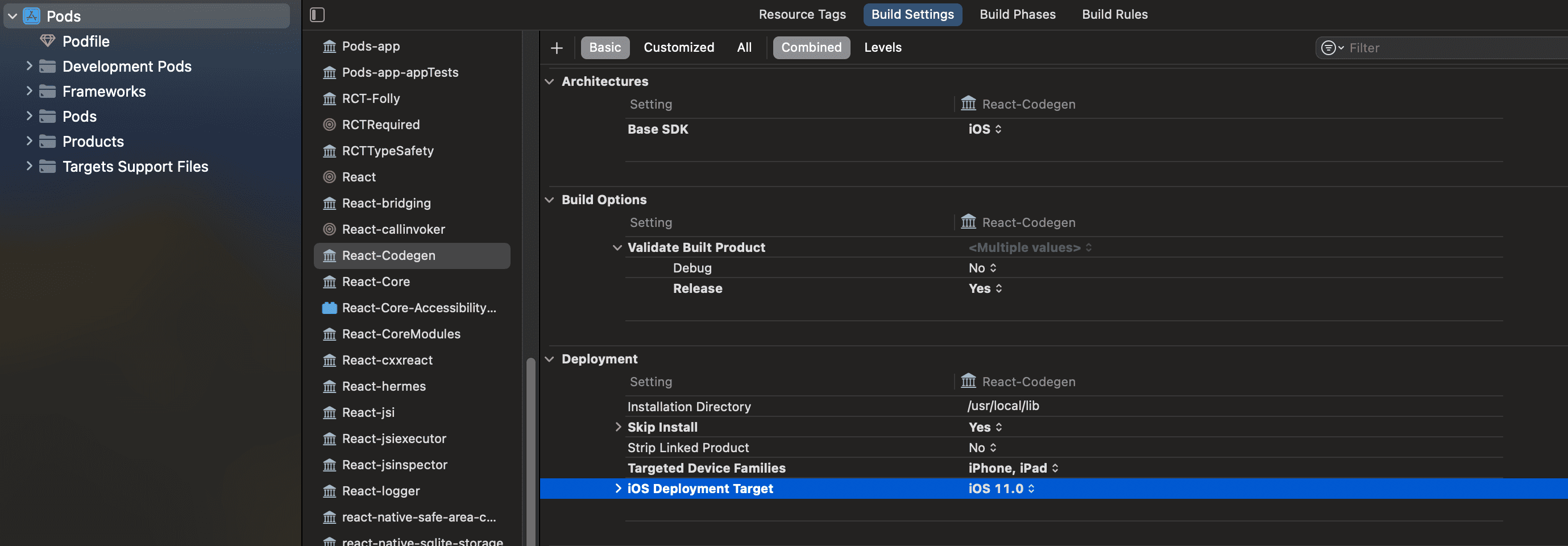The height and width of the screenshot is (546, 1568).
Task: Collapse the Validate Built Product setting
Action: (617, 248)
